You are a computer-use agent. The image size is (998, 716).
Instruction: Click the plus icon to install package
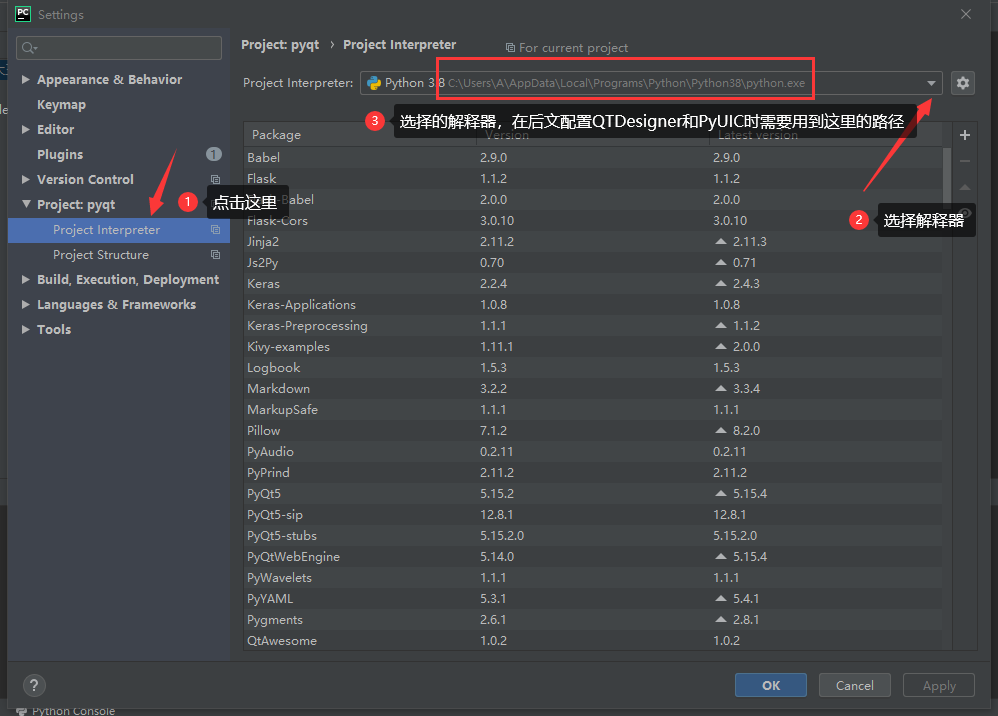pyautogui.click(x=965, y=135)
